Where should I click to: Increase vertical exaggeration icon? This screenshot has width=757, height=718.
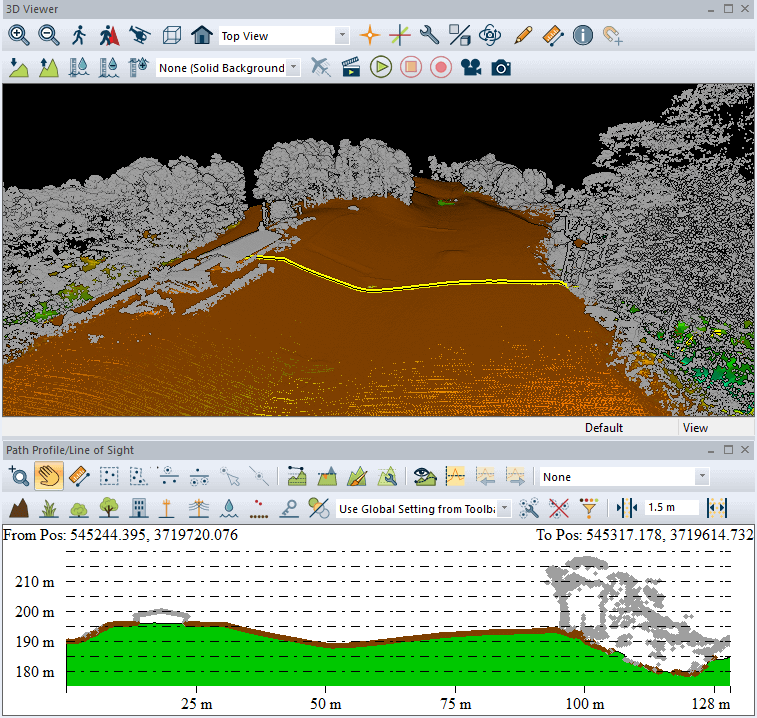coord(49,68)
